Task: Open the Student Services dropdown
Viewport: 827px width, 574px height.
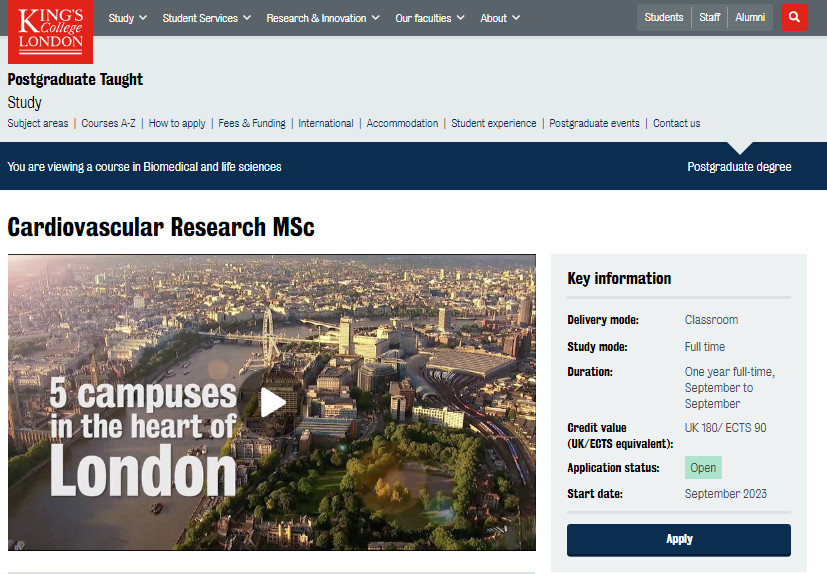Action: pos(206,18)
